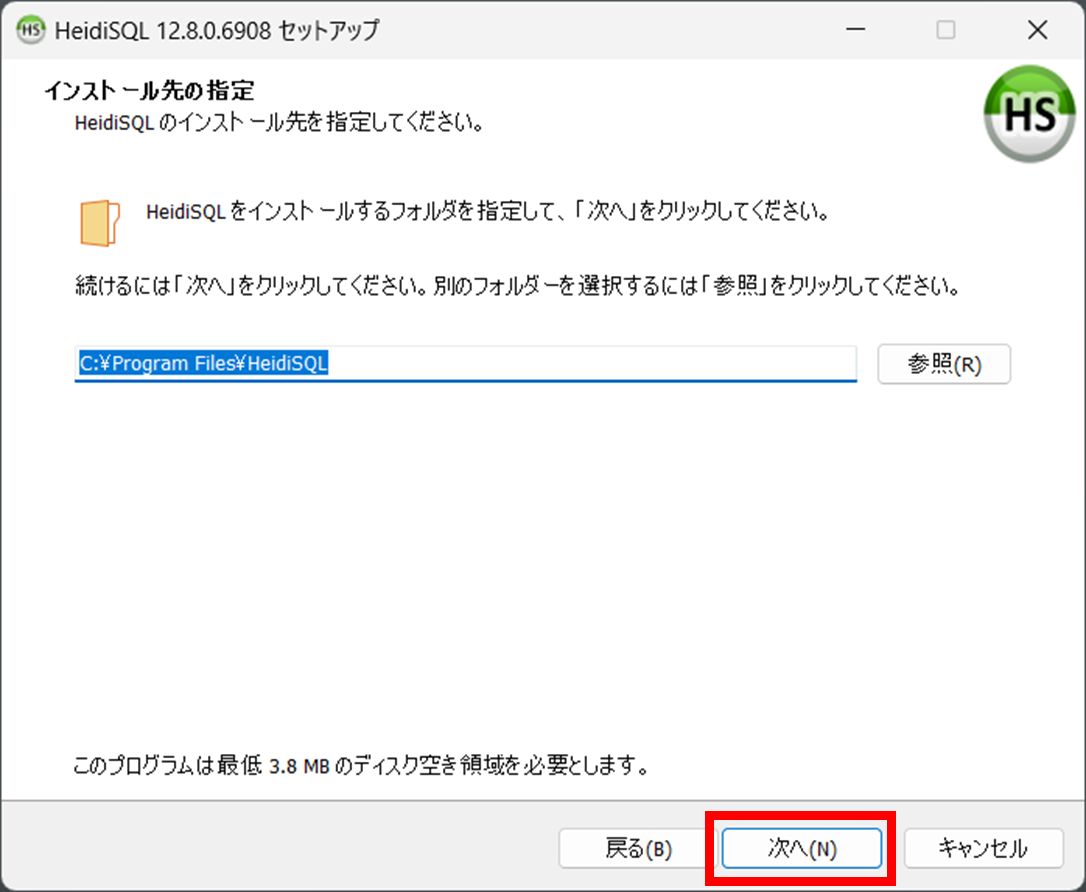Cancel setup with the キャンセル button
The width and height of the screenshot is (1086, 892).
(983, 847)
